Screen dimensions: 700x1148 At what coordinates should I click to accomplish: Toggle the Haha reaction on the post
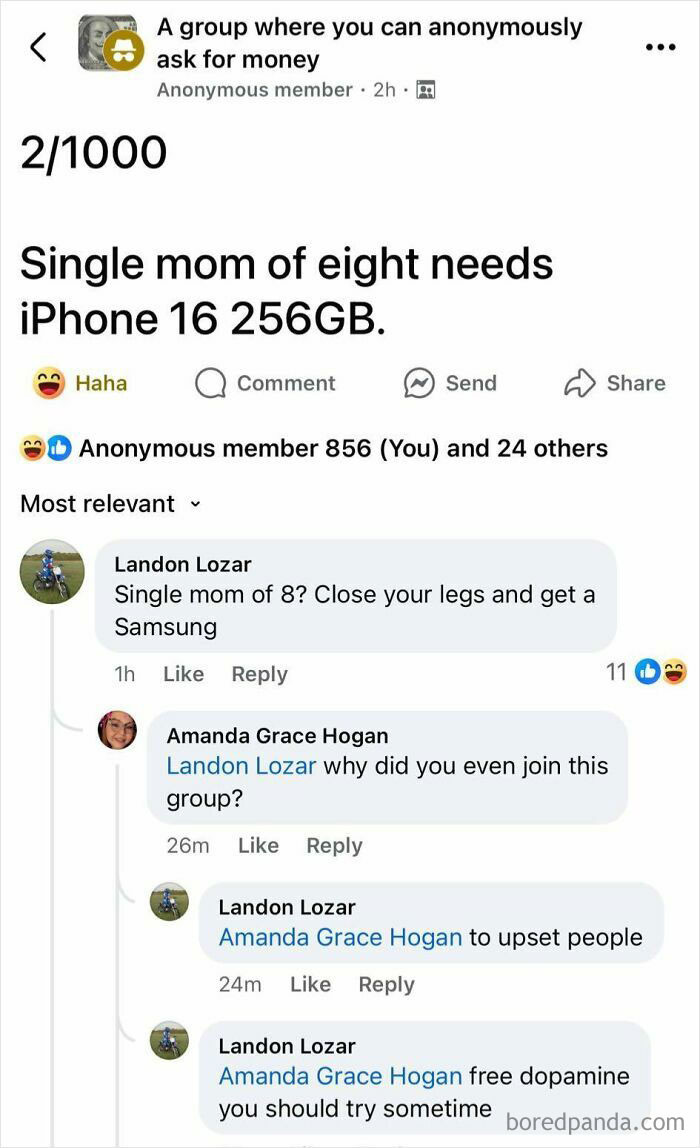[80, 383]
